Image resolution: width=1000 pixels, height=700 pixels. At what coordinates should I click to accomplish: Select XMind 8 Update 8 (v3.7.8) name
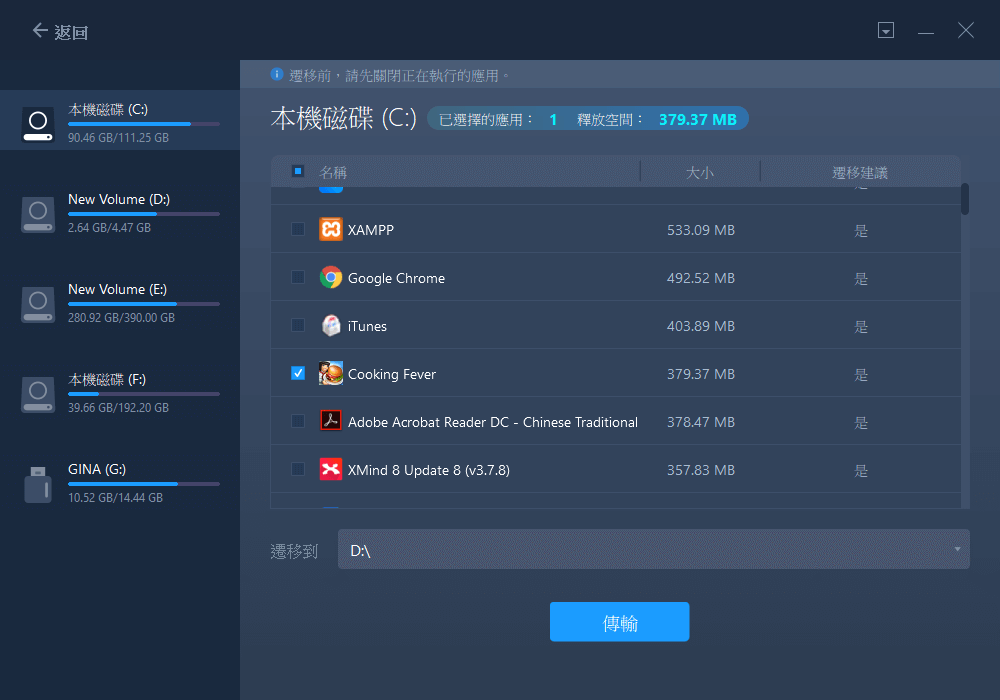tap(429, 470)
